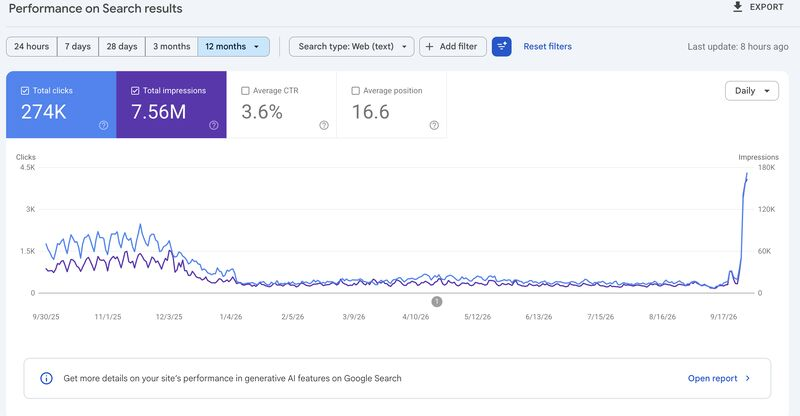Select the 7 days range tab
The height and width of the screenshot is (416, 800).
78,46
